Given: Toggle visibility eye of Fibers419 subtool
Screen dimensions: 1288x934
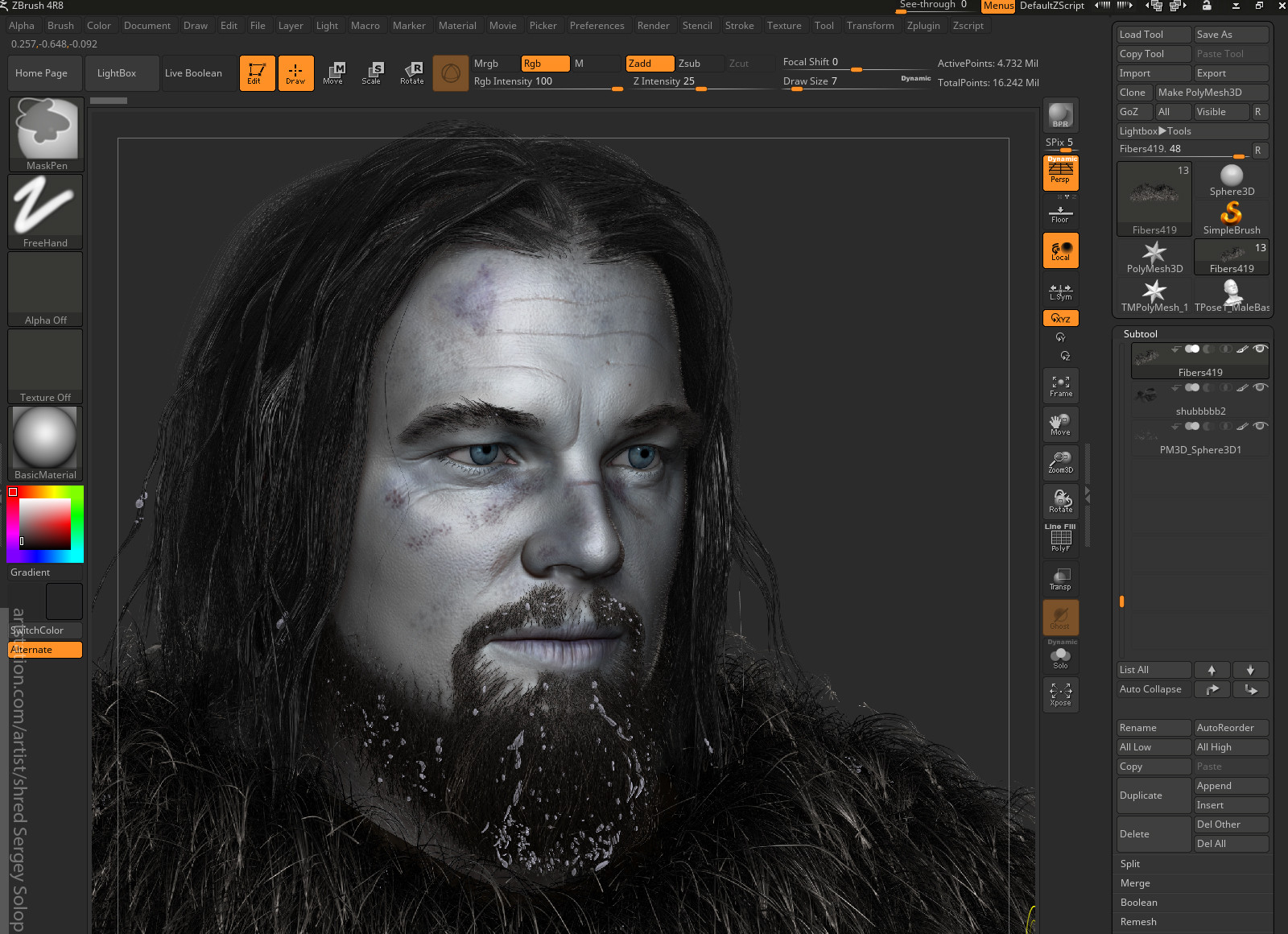Looking at the screenshot, I should [1261, 349].
